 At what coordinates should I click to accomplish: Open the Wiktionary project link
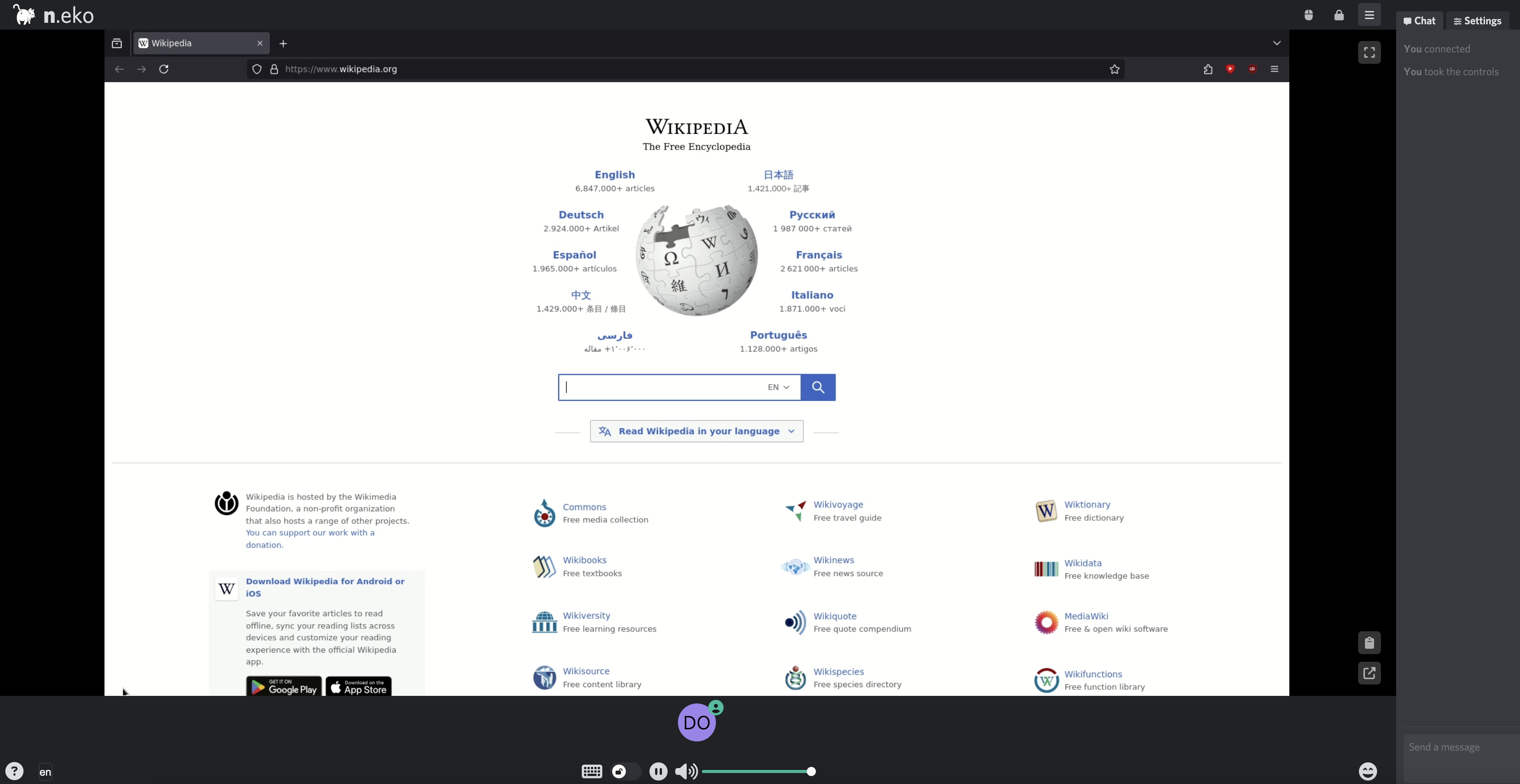click(x=1087, y=504)
